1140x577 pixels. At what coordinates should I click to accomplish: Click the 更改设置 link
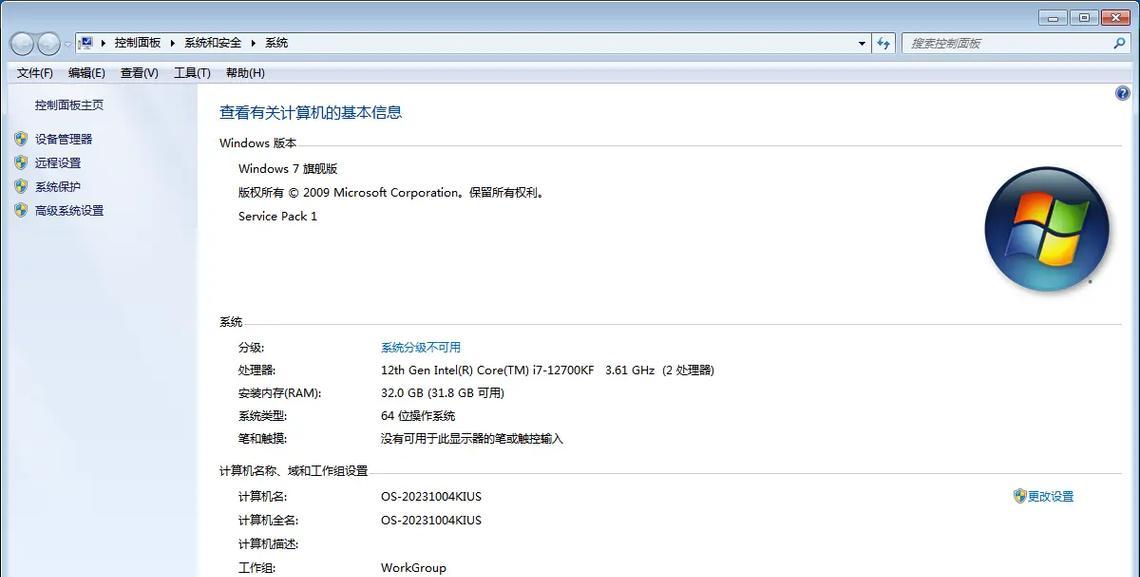point(1051,496)
